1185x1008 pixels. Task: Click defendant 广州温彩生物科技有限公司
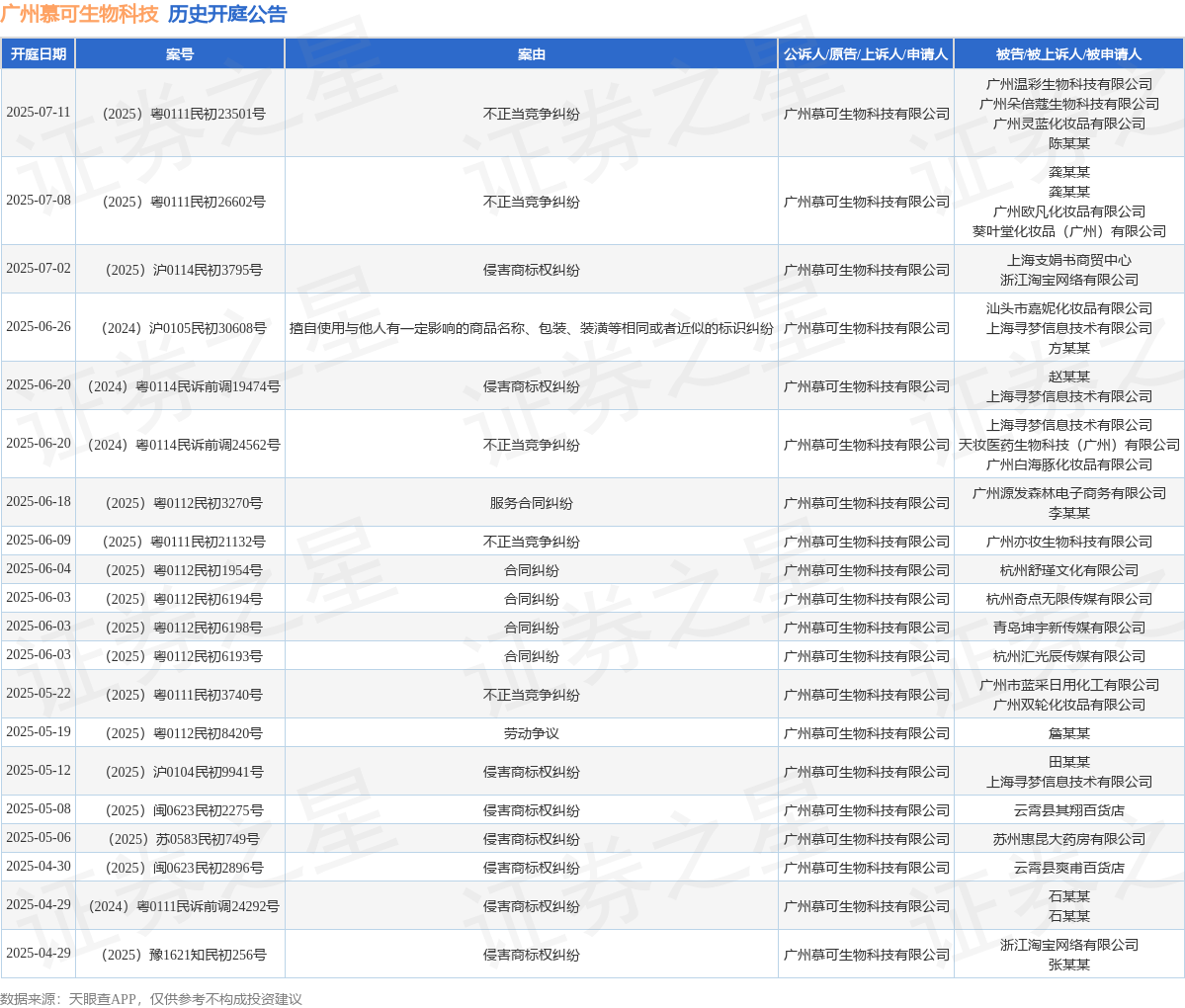coord(1068,84)
